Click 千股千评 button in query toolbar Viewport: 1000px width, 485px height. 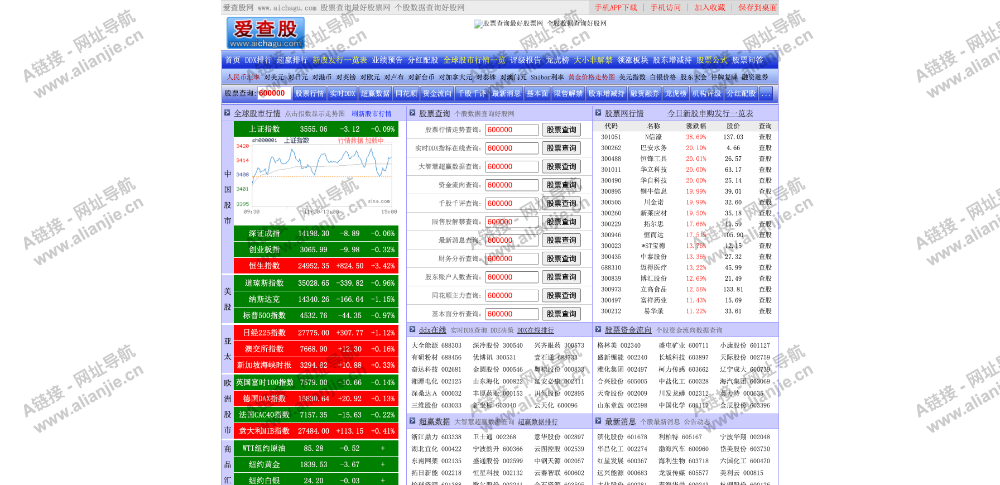click(471, 93)
